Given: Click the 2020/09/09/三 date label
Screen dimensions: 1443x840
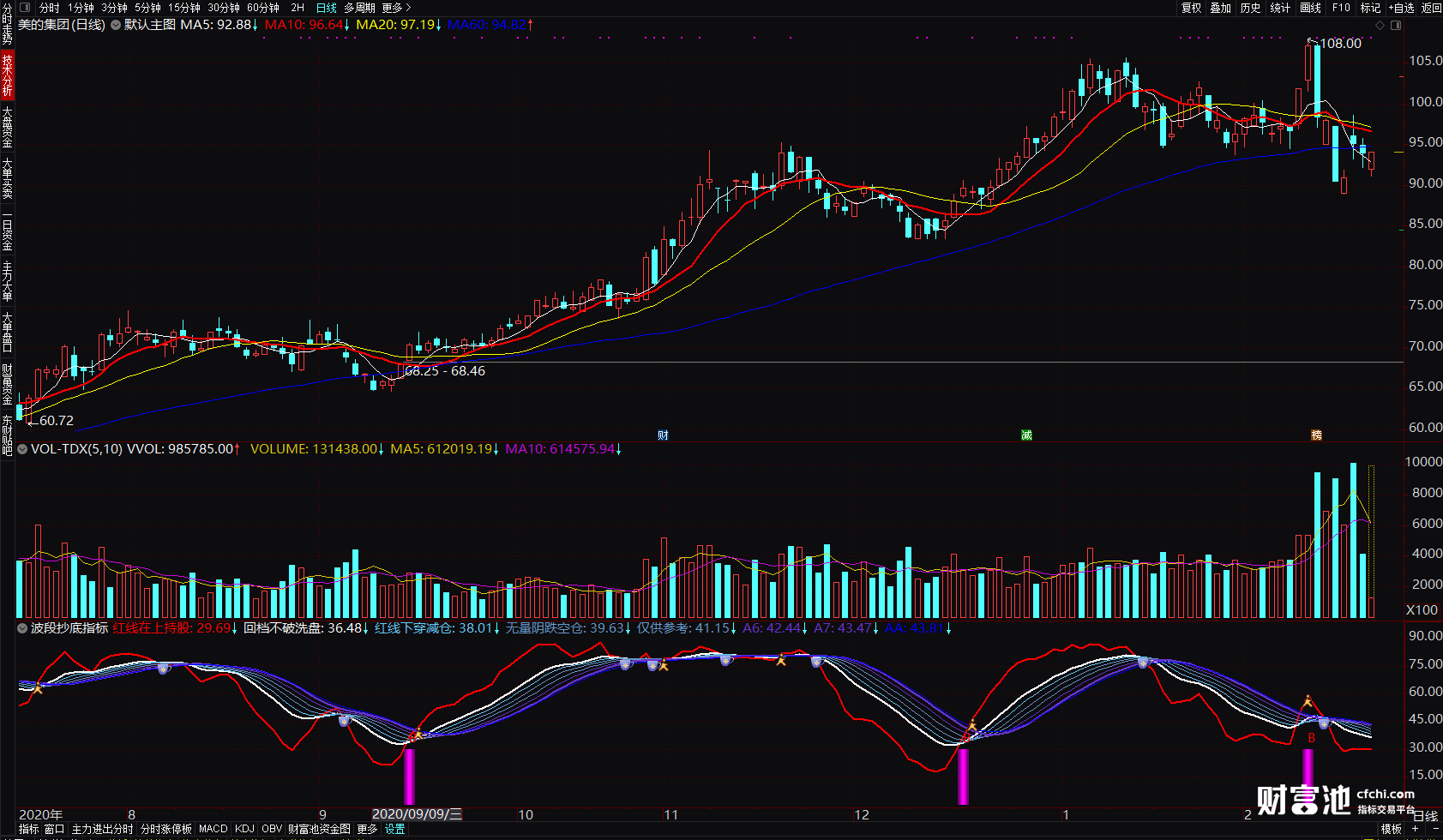Looking at the screenshot, I should tap(417, 814).
